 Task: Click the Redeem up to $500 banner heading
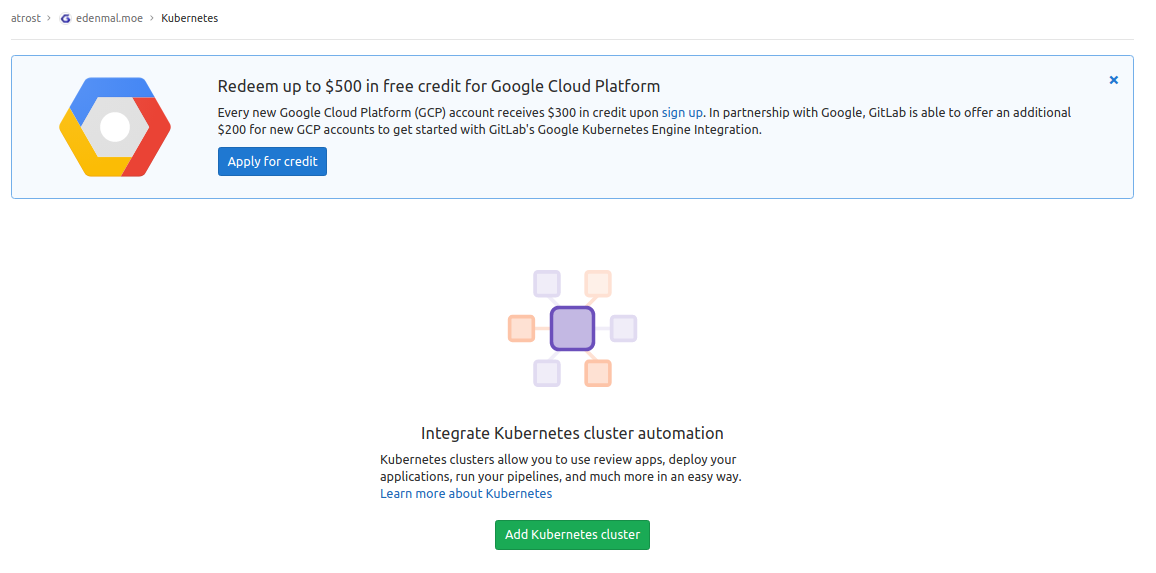439,86
